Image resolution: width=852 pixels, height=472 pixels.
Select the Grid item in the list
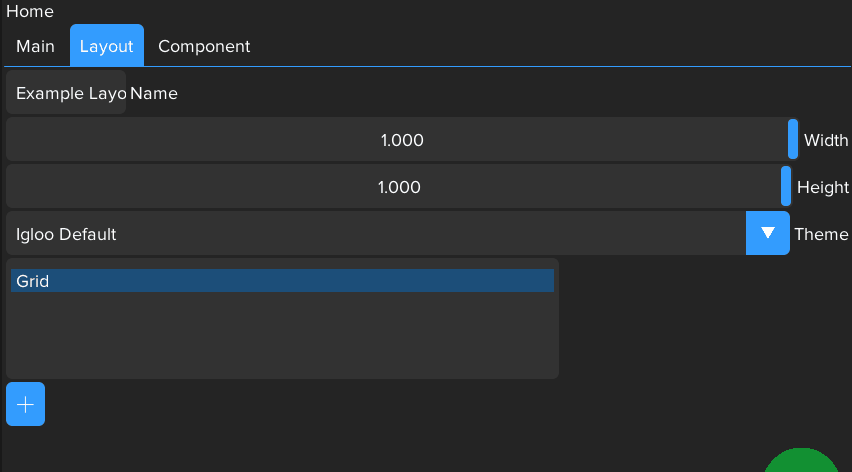[x=282, y=281]
